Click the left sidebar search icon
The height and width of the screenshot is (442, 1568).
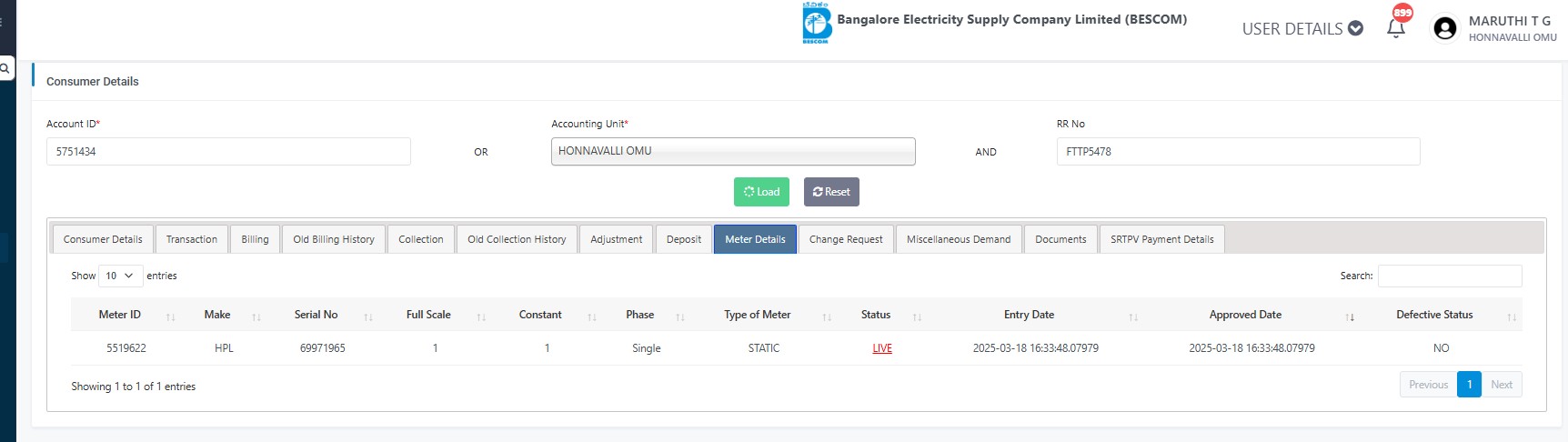pos(5,68)
